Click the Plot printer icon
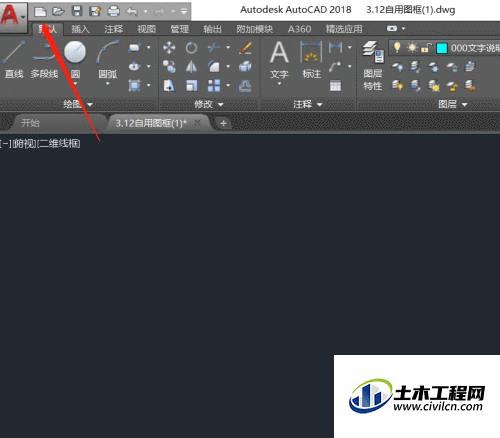500x438 pixels. pyautogui.click(x=114, y=12)
